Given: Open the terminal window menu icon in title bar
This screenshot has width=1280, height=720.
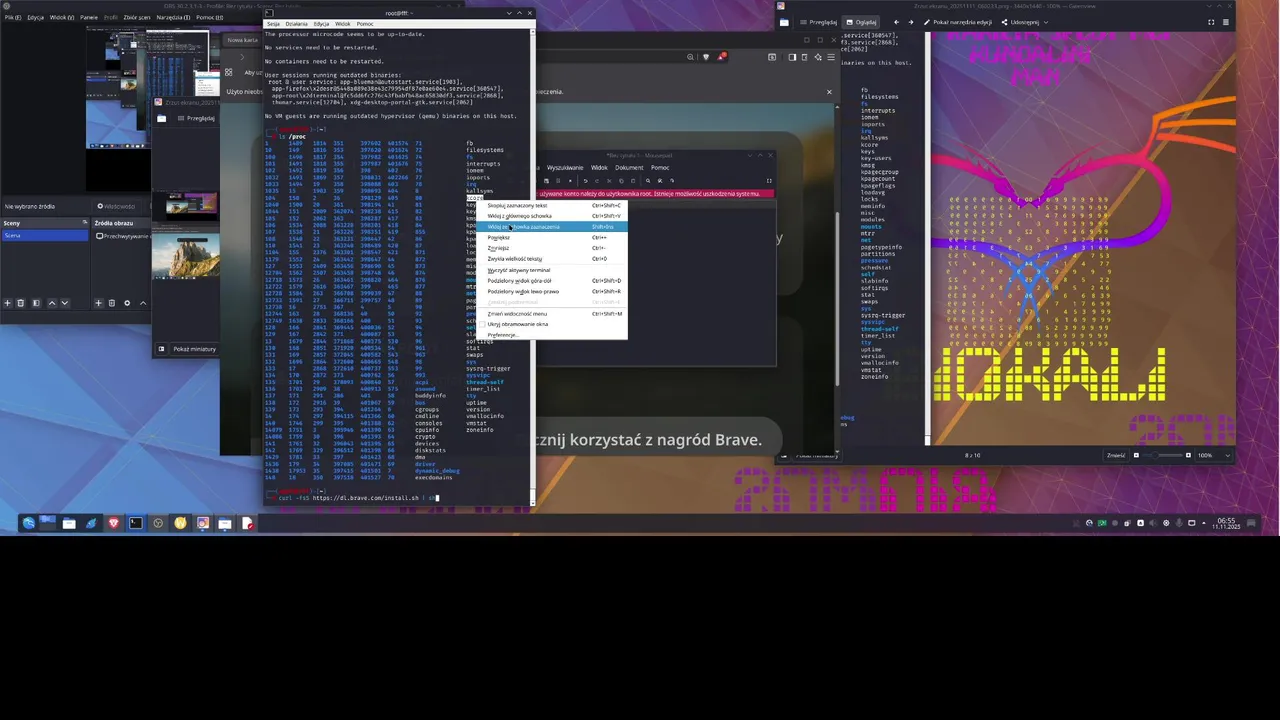Looking at the screenshot, I should coord(270,13).
